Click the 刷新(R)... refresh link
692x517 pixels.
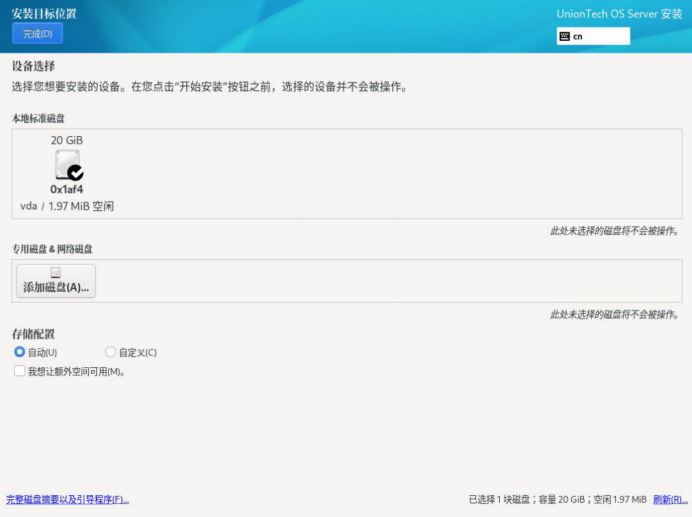(670, 499)
